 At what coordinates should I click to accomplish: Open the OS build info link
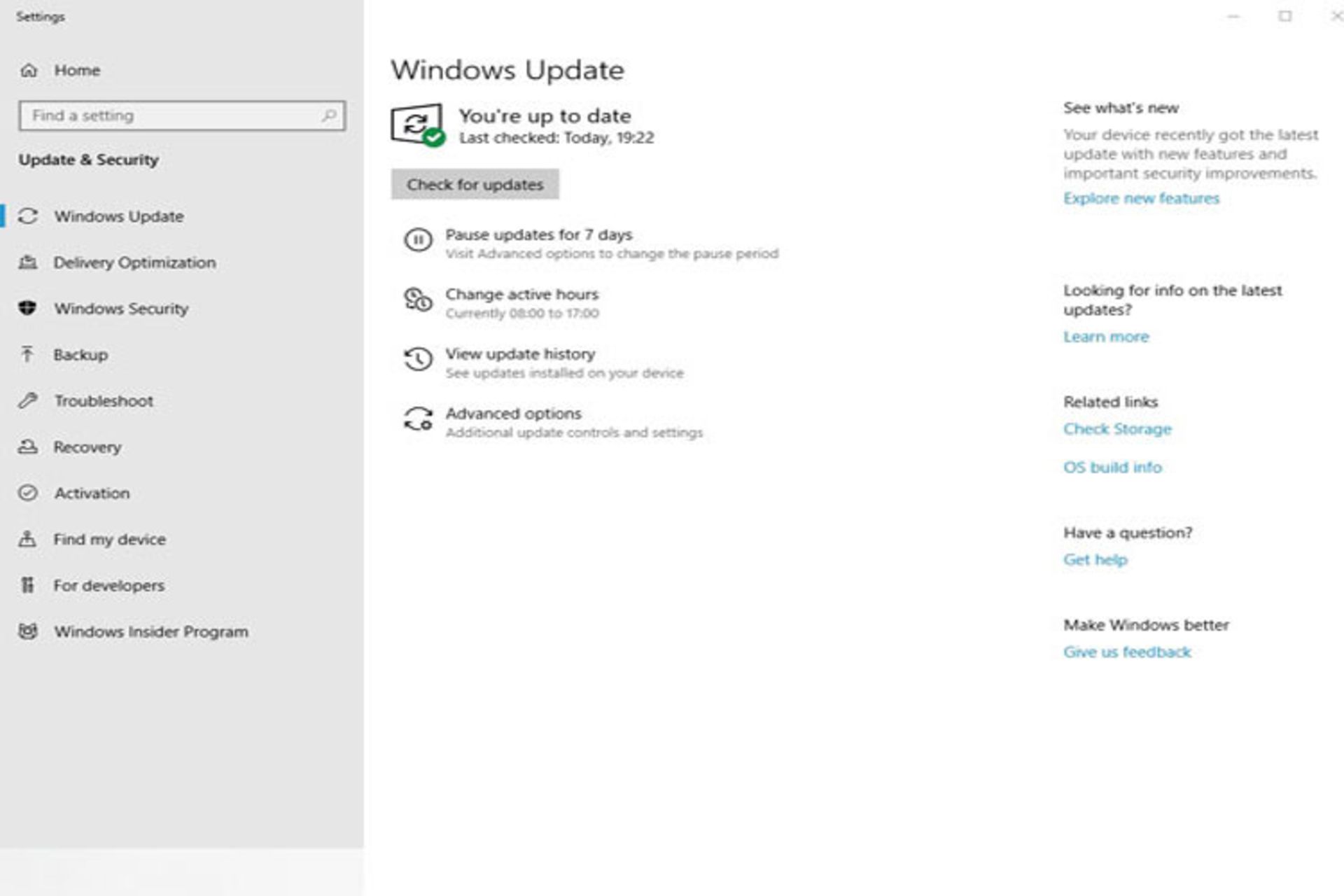[1112, 467]
